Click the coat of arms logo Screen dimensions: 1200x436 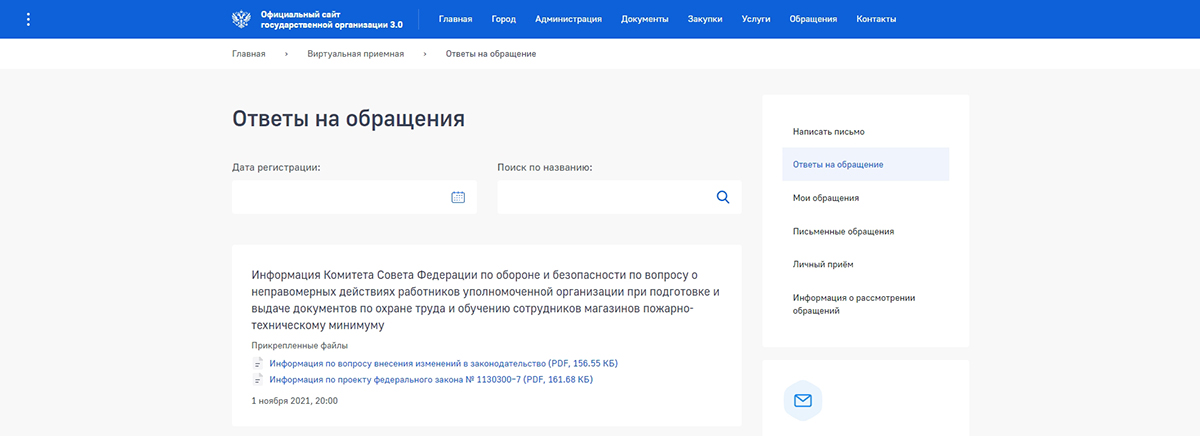tap(241, 19)
